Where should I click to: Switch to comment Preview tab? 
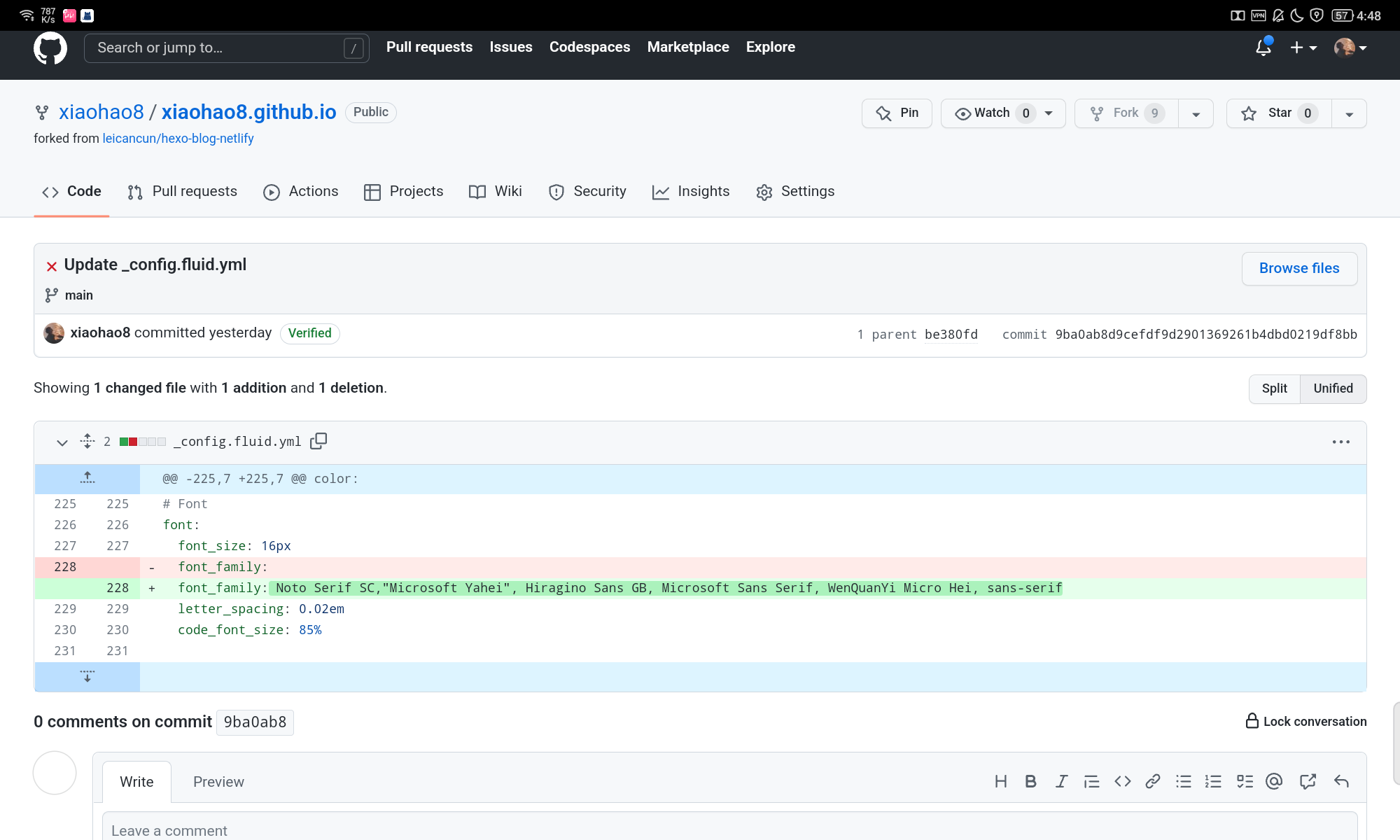(218, 782)
